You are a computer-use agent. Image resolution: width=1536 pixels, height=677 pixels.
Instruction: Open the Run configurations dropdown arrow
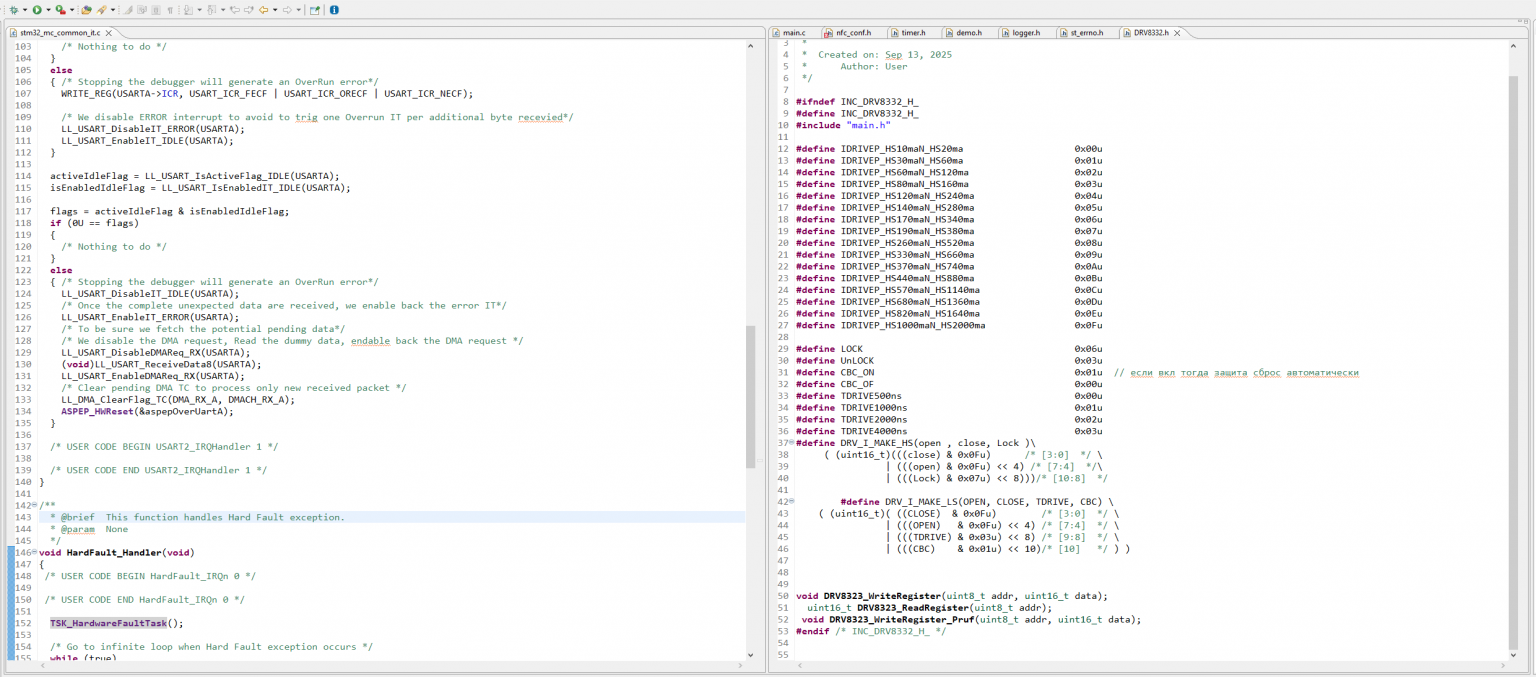point(47,10)
